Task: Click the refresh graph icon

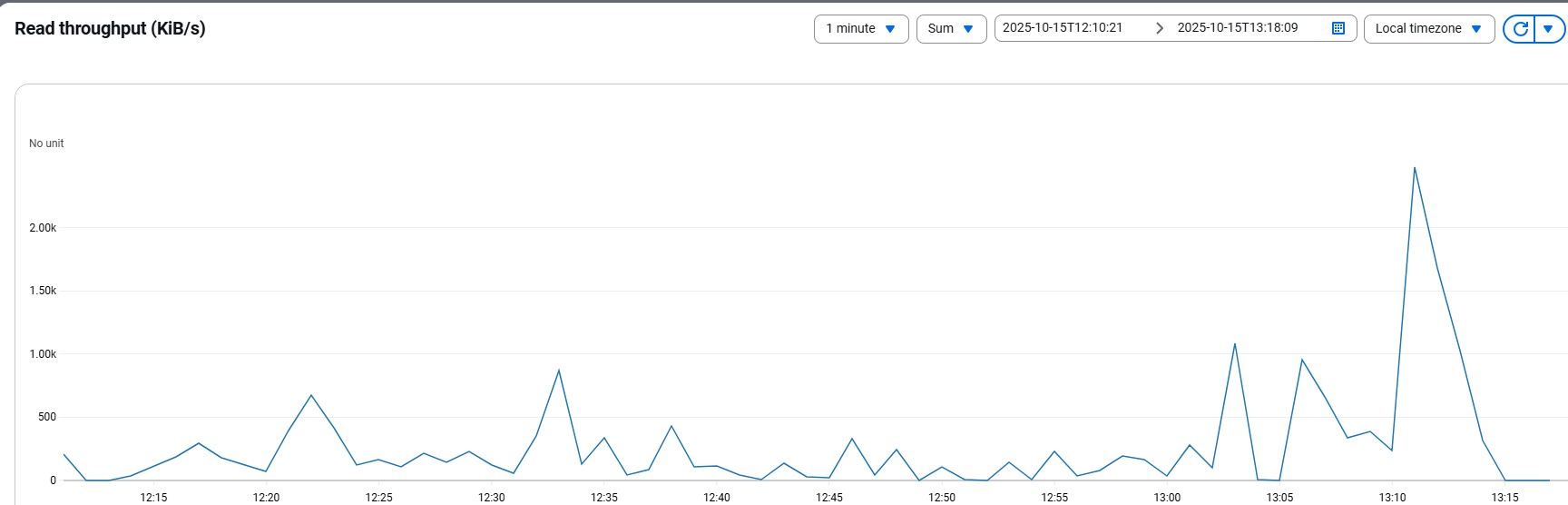Action: click(1520, 29)
